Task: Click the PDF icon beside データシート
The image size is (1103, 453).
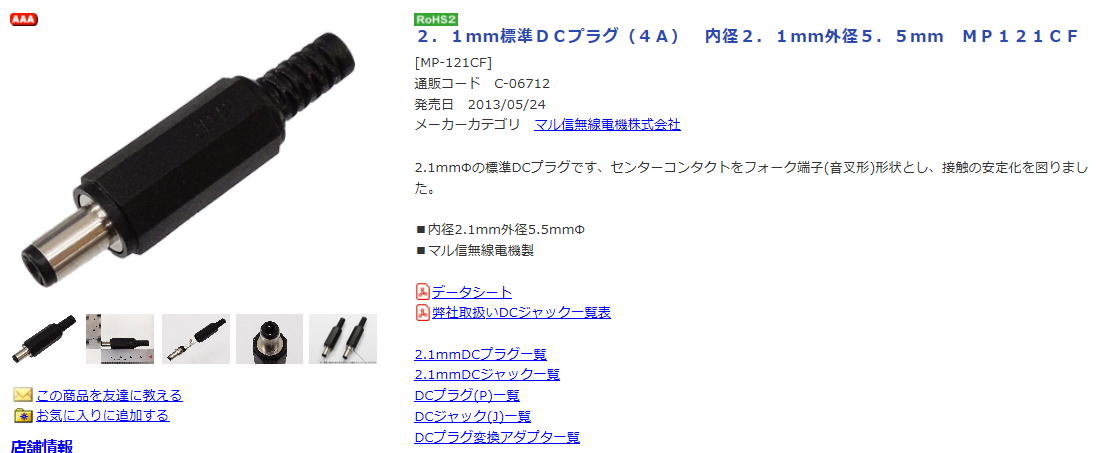Action: [x=422, y=292]
